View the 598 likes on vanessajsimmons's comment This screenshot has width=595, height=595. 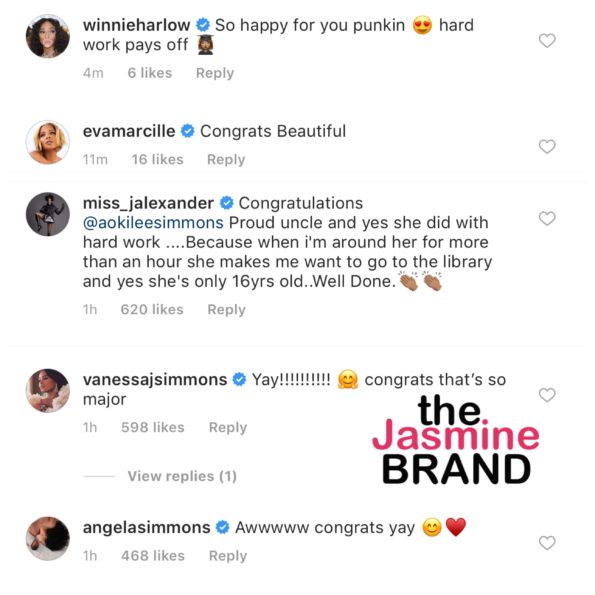coord(153,427)
